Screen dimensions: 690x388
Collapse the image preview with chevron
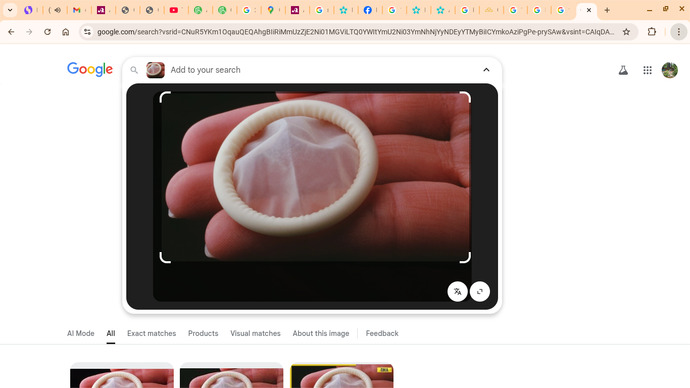click(486, 70)
